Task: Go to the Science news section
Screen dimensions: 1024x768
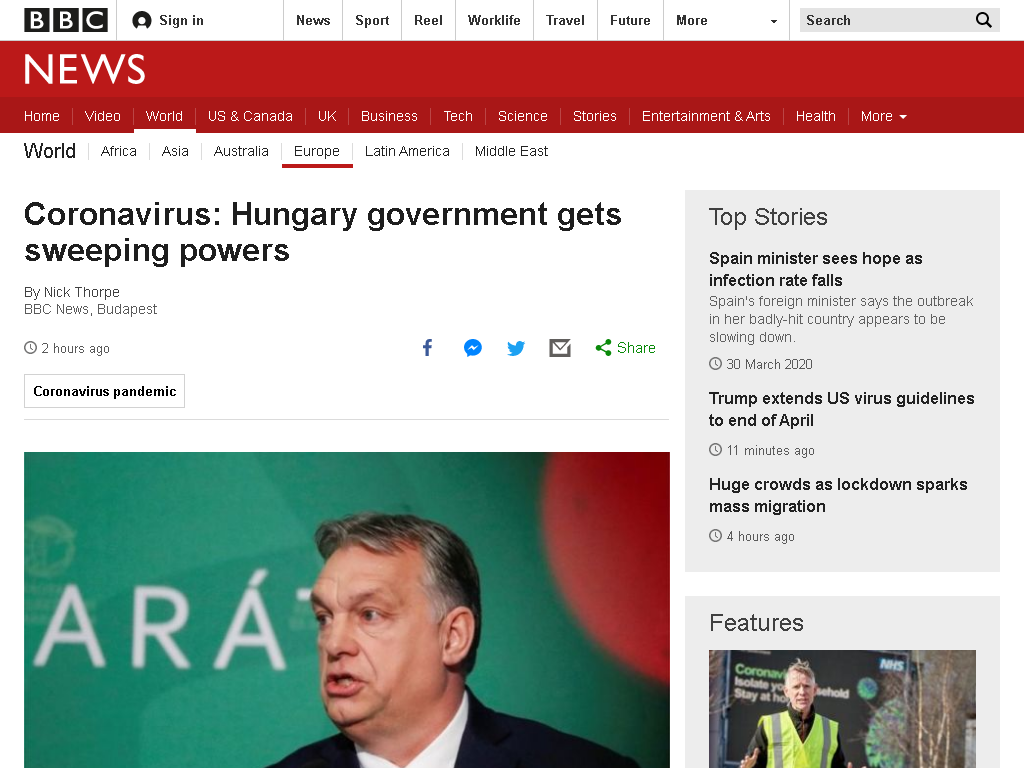Action: point(522,116)
